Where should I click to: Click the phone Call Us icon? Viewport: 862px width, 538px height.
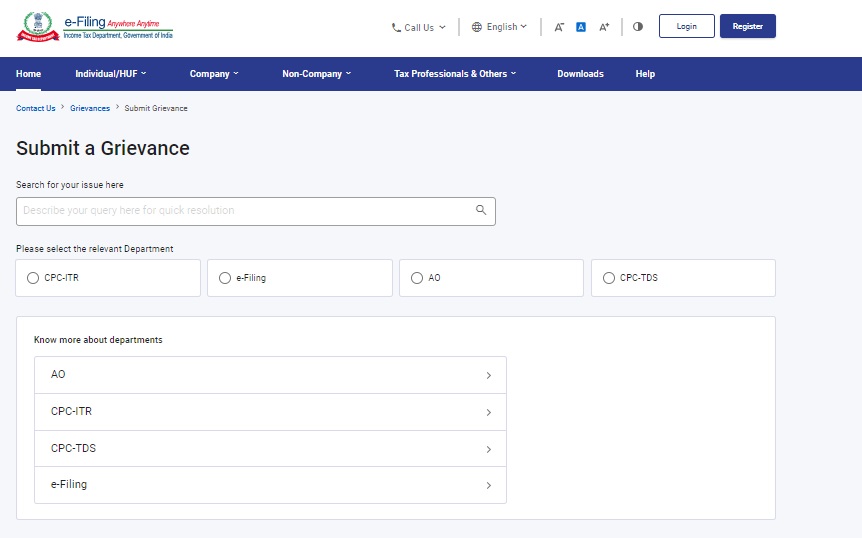point(396,27)
